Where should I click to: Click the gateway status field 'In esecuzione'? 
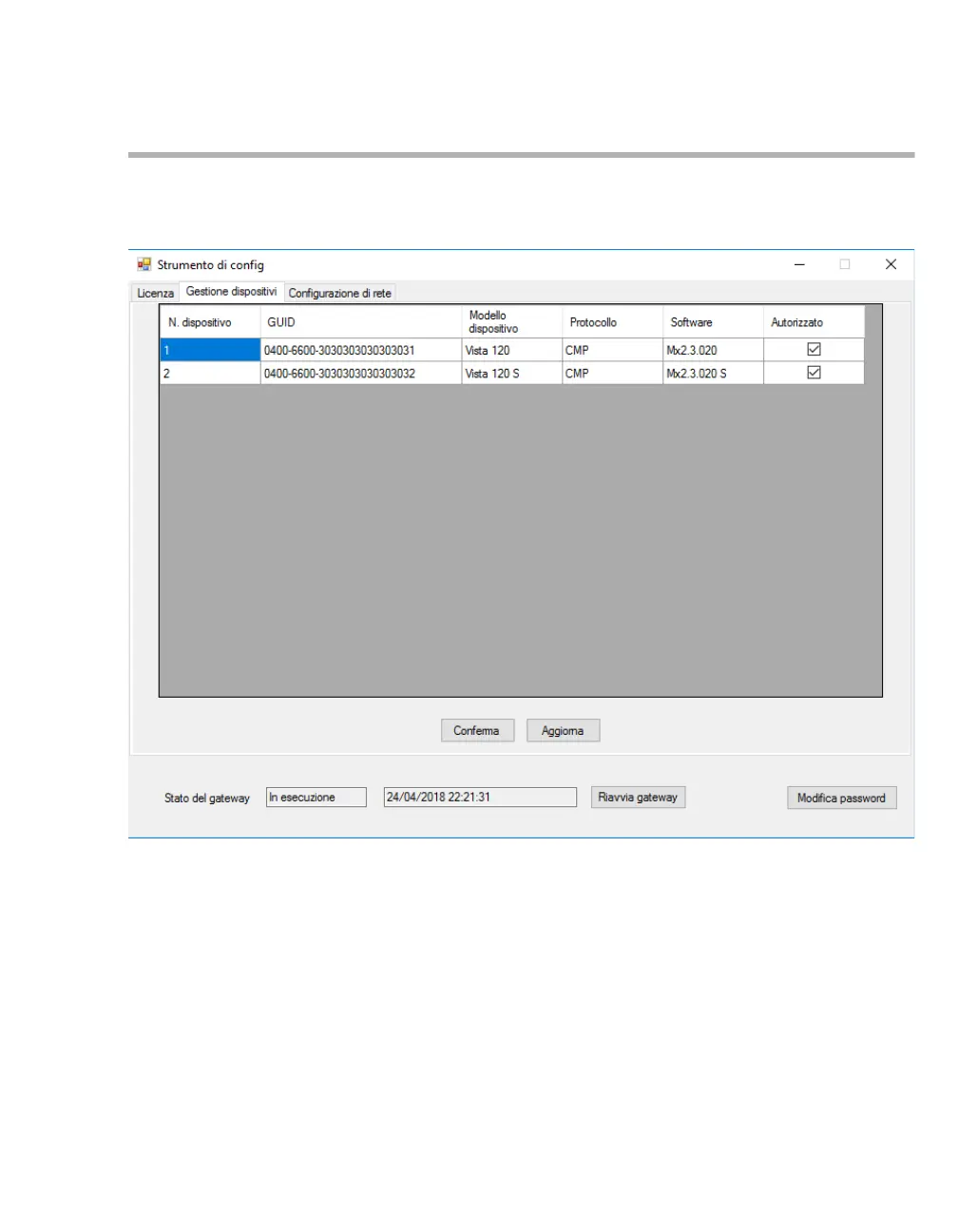(316, 797)
